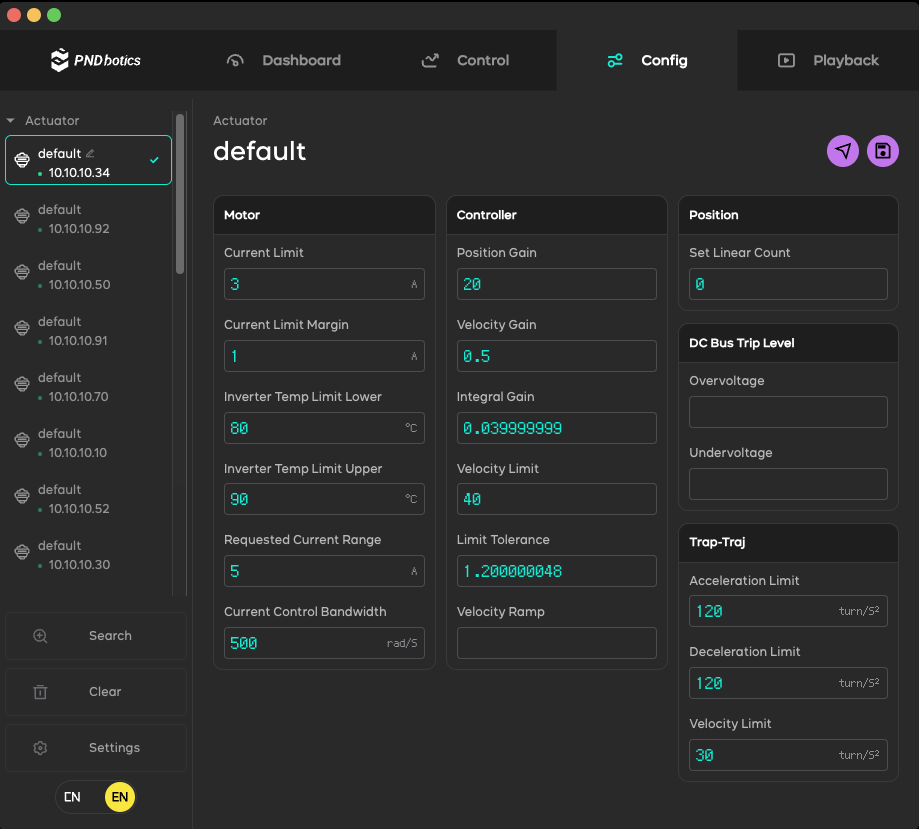Click the Limit Tolerance input field
This screenshot has height=829, width=919.
557,571
